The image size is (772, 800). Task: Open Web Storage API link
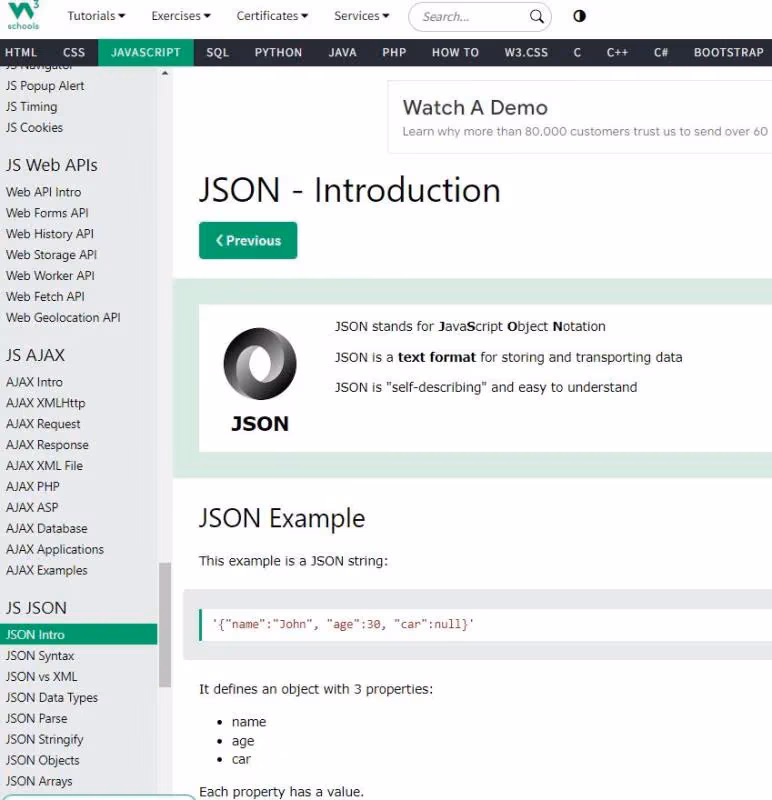point(51,255)
